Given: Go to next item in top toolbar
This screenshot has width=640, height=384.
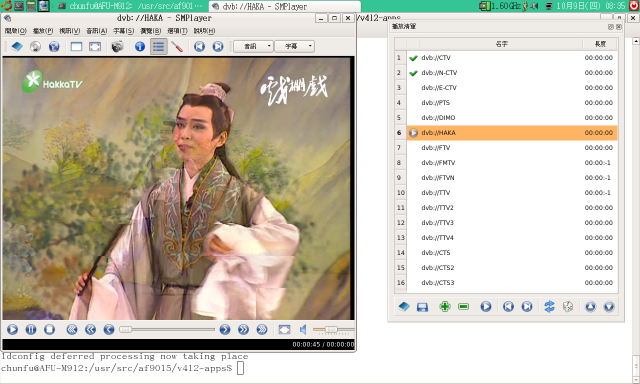Looking at the screenshot, I should point(218,47).
